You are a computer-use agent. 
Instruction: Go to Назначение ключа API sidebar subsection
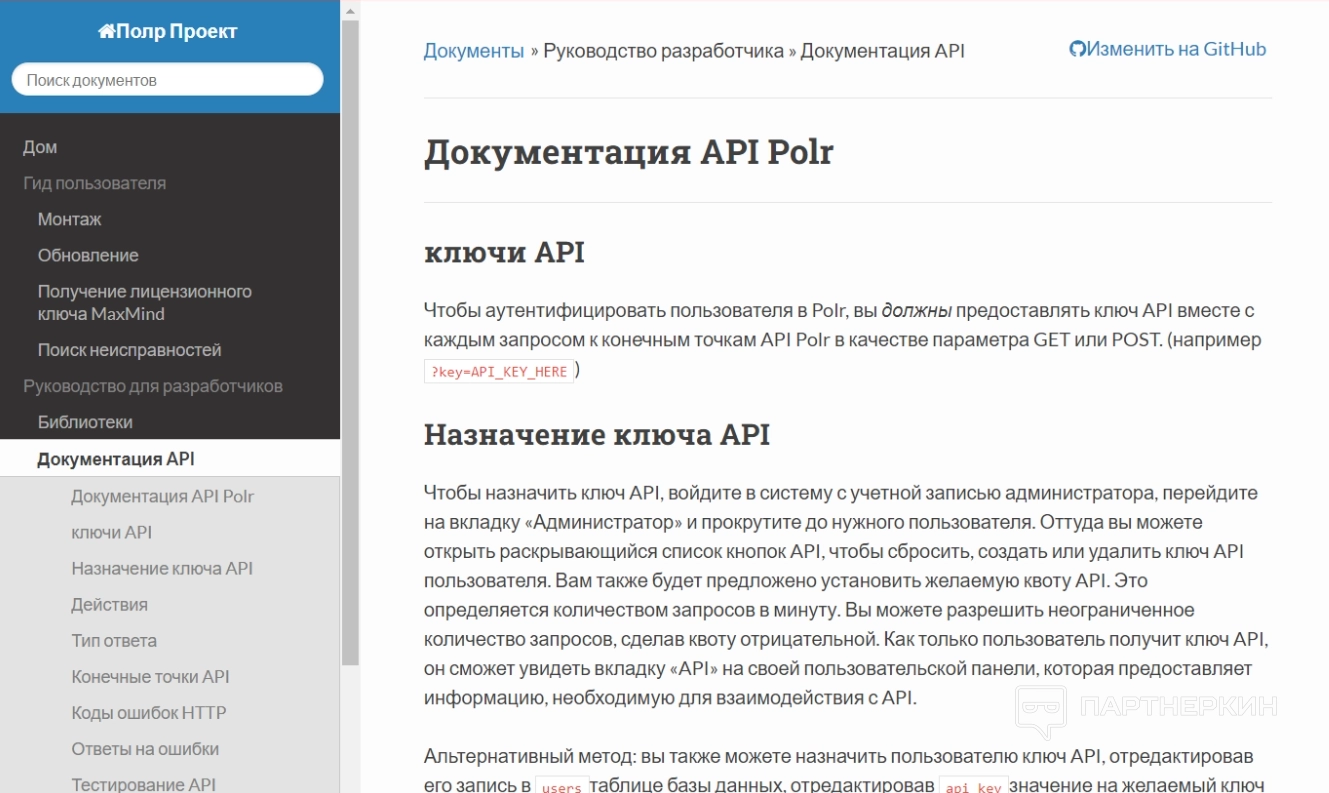coord(162,568)
